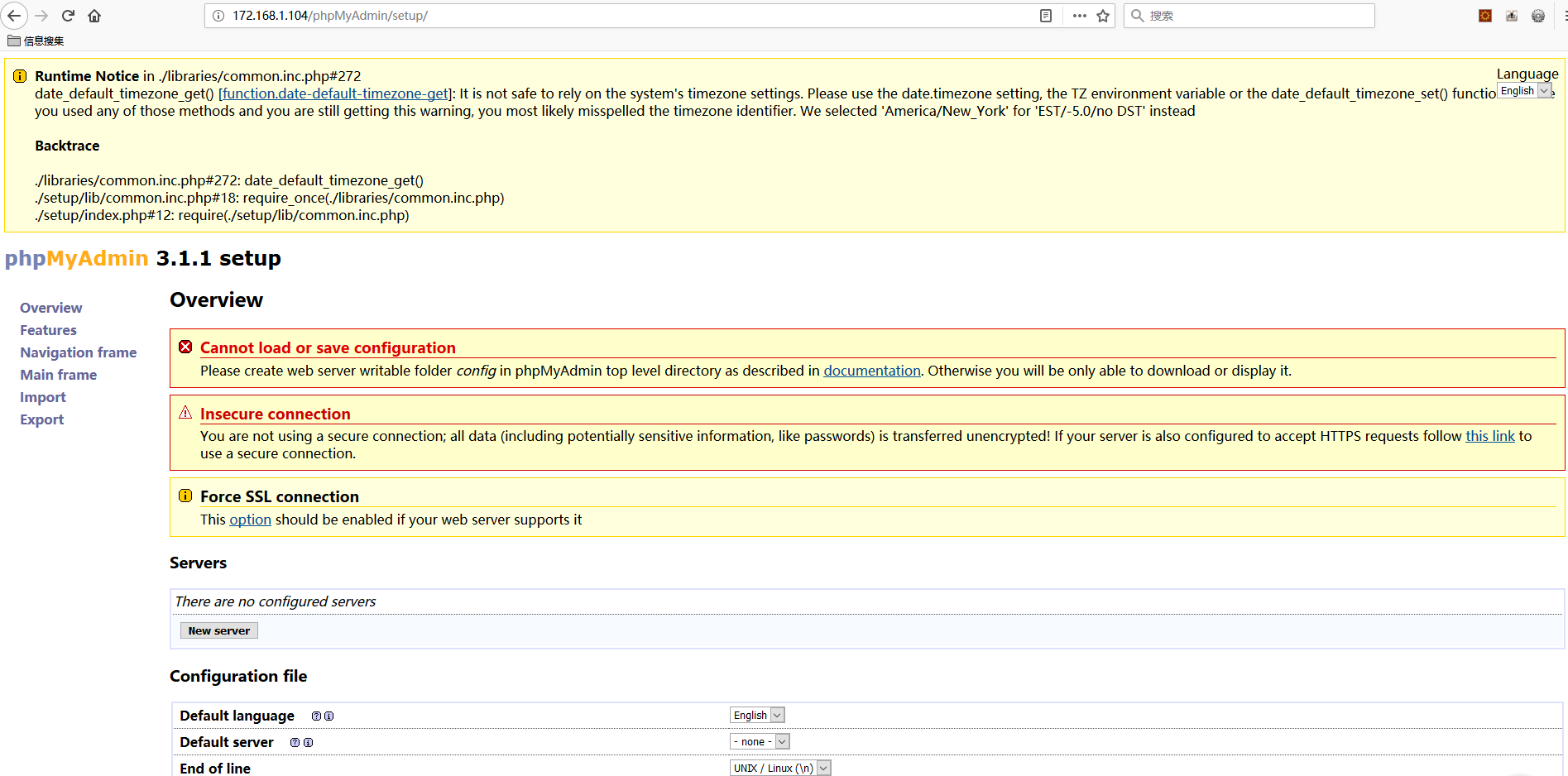Open help icon for Default language
Viewport: 1568px width, 776px height.
(x=316, y=716)
